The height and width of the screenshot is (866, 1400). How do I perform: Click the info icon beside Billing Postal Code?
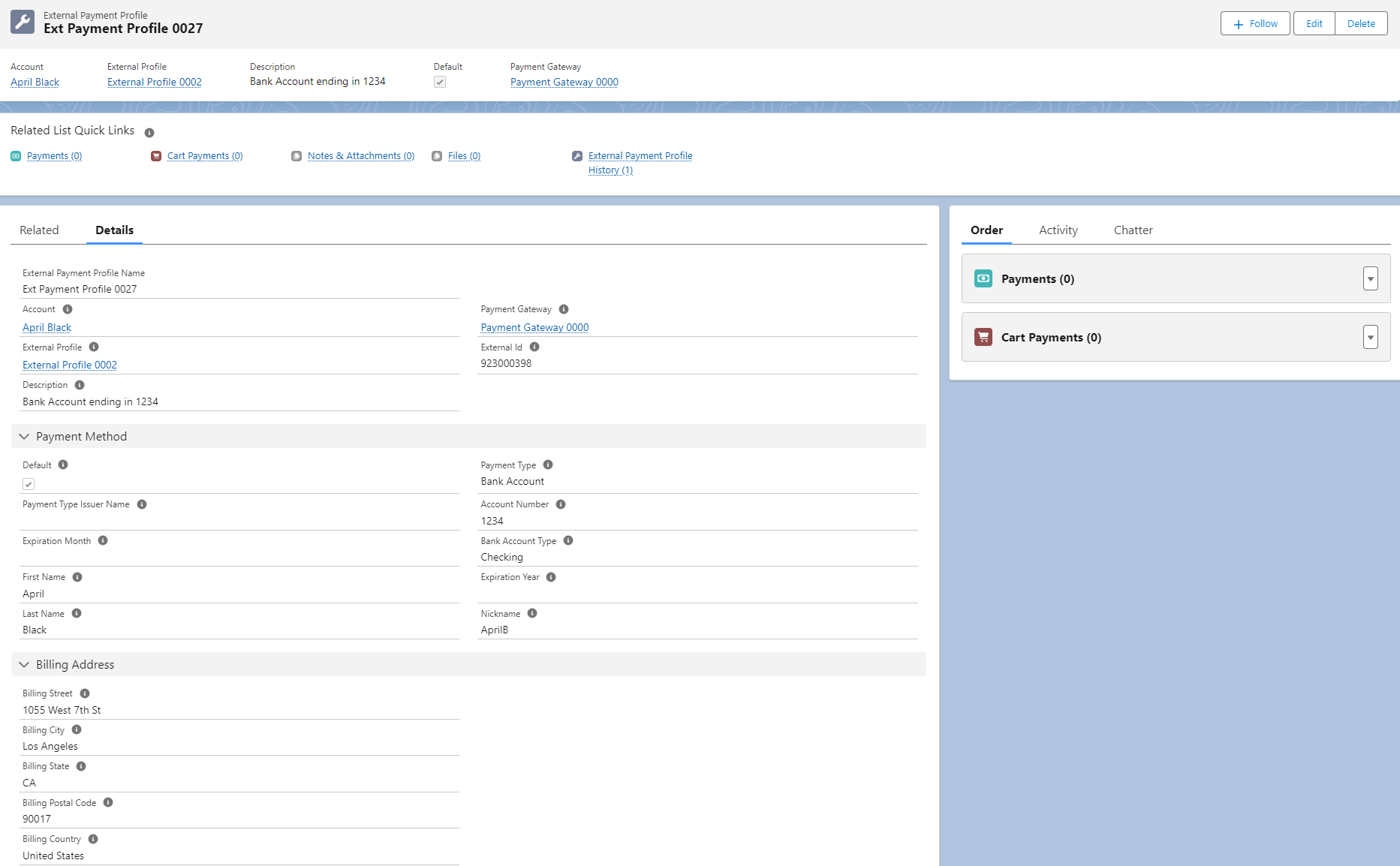click(x=108, y=802)
